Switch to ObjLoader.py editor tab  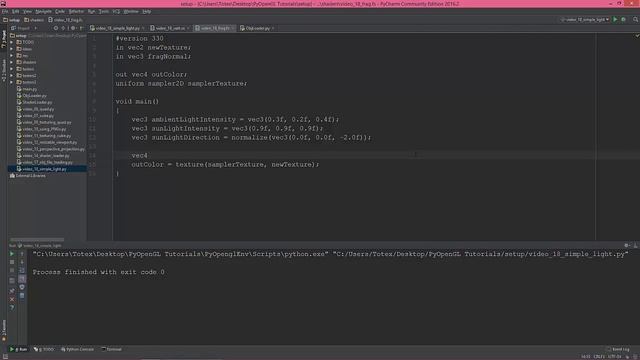[257, 28]
